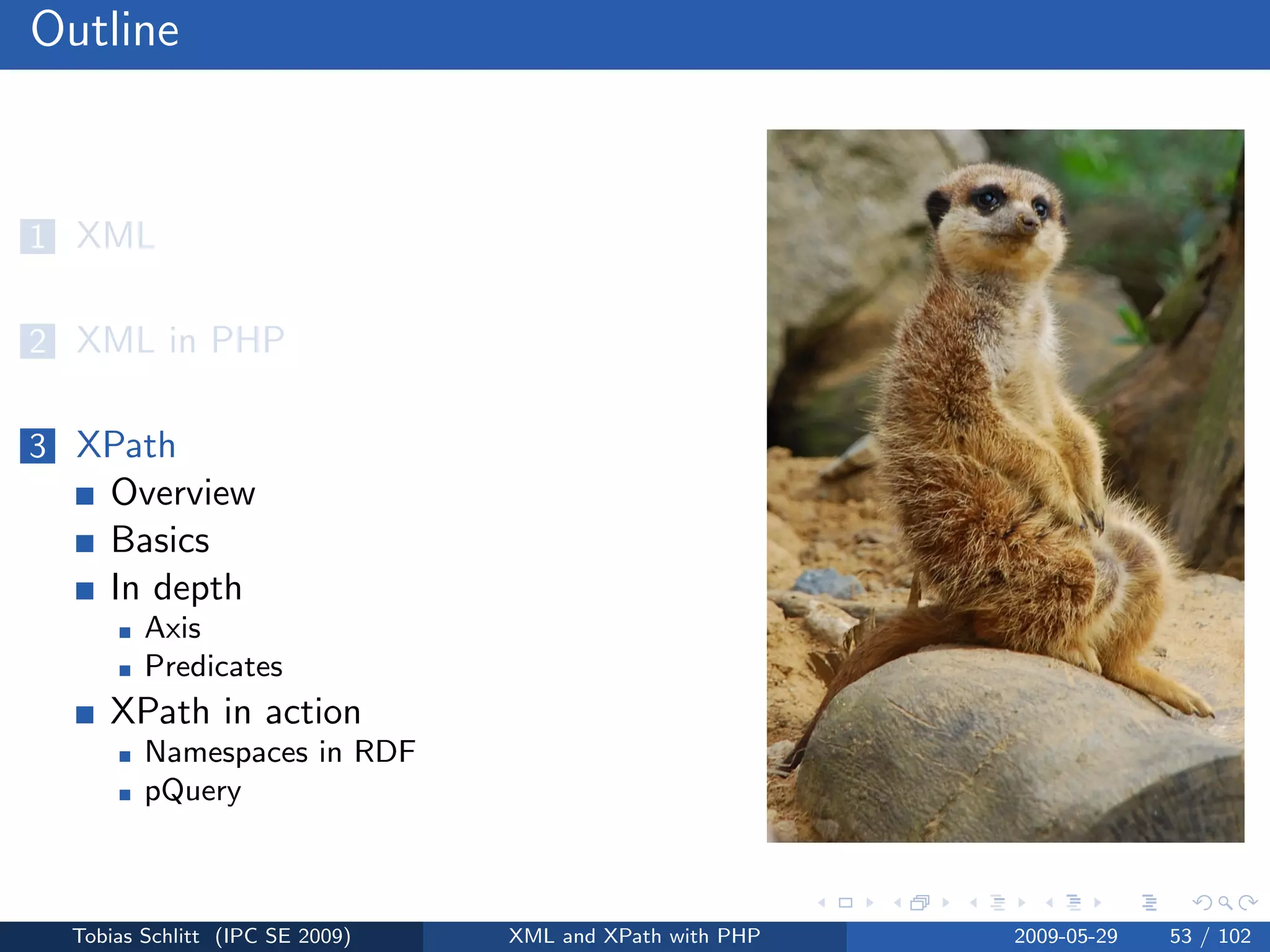Select the Predicates subsubsection entry
Image resolution: width=1270 pixels, height=952 pixels.
pos(213,667)
